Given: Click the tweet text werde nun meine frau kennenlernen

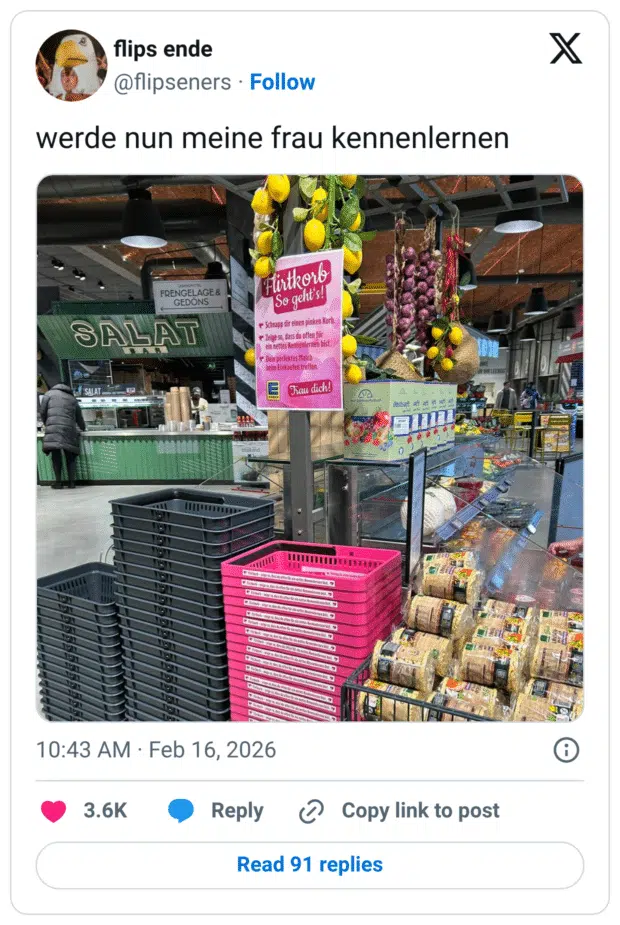Looking at the screenshot, I should 273,139.
